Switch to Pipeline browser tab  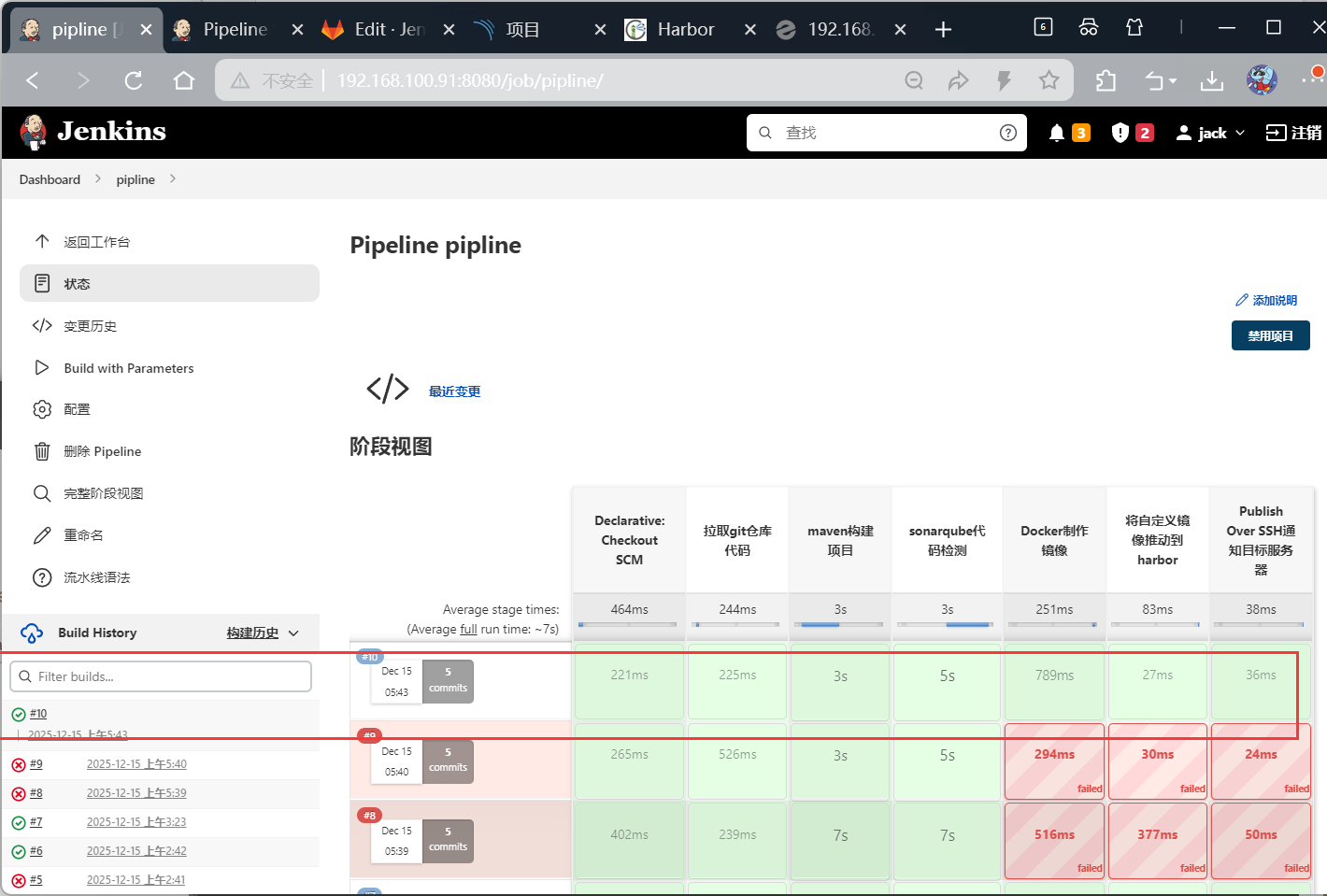[x=237, y=30]
